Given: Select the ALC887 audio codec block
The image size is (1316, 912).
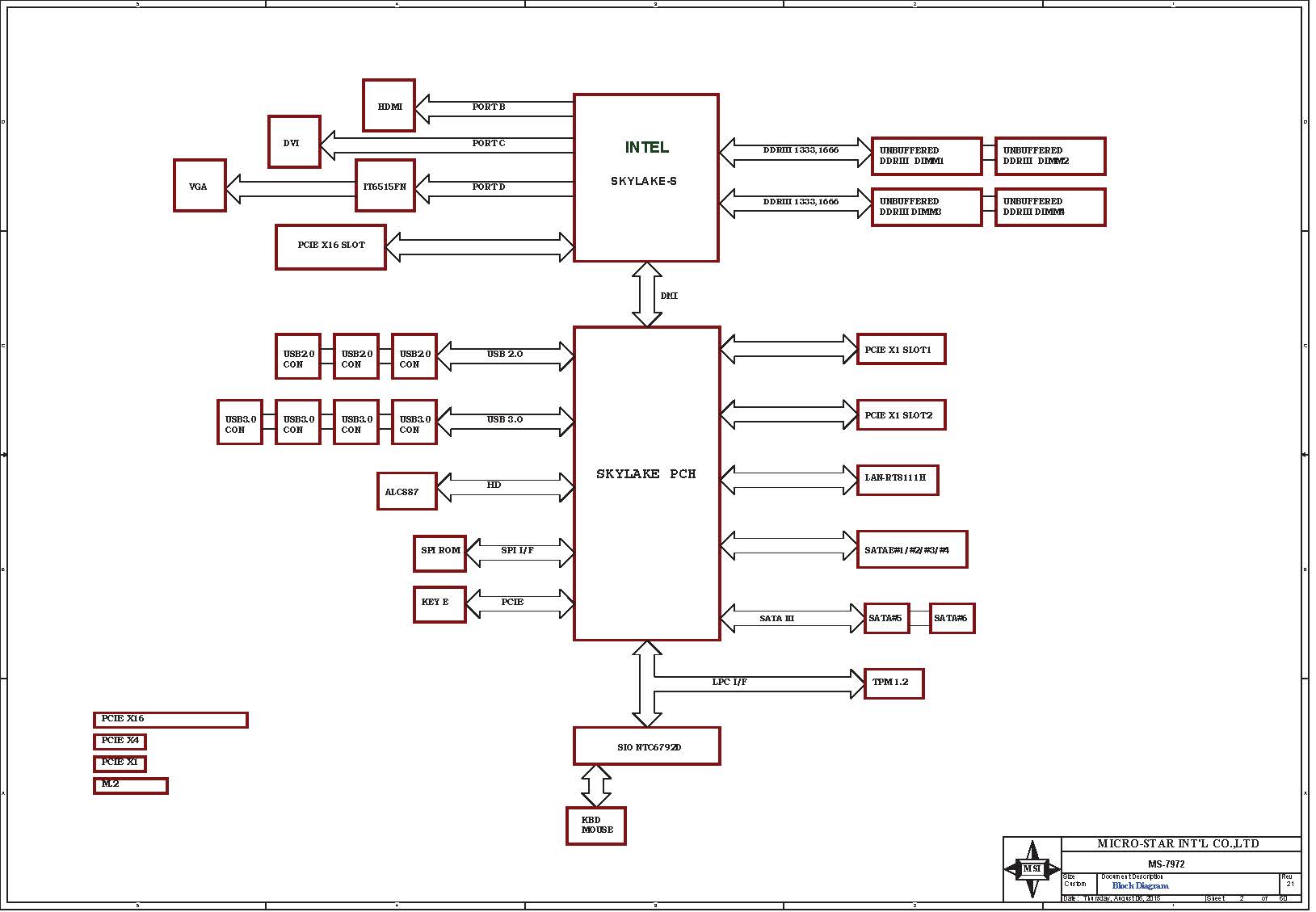Looking at the screenshot, I should pos(407,491).
